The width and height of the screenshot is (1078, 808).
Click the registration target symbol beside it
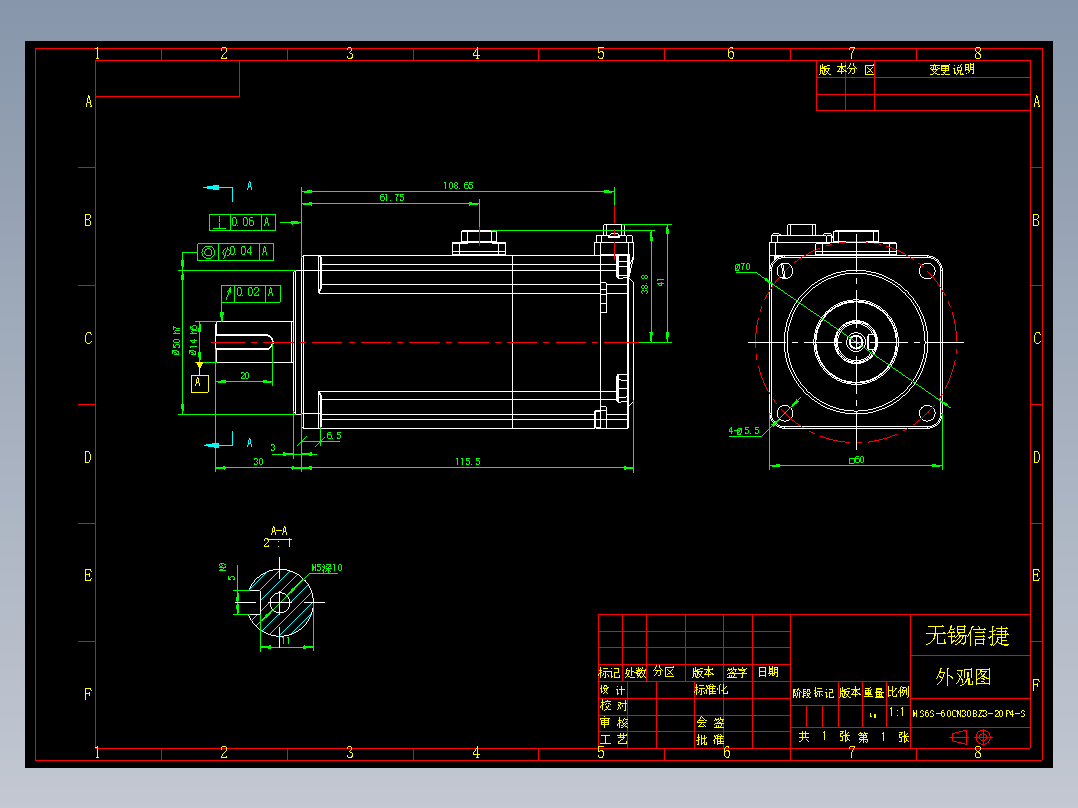click(x=983, y=737)
